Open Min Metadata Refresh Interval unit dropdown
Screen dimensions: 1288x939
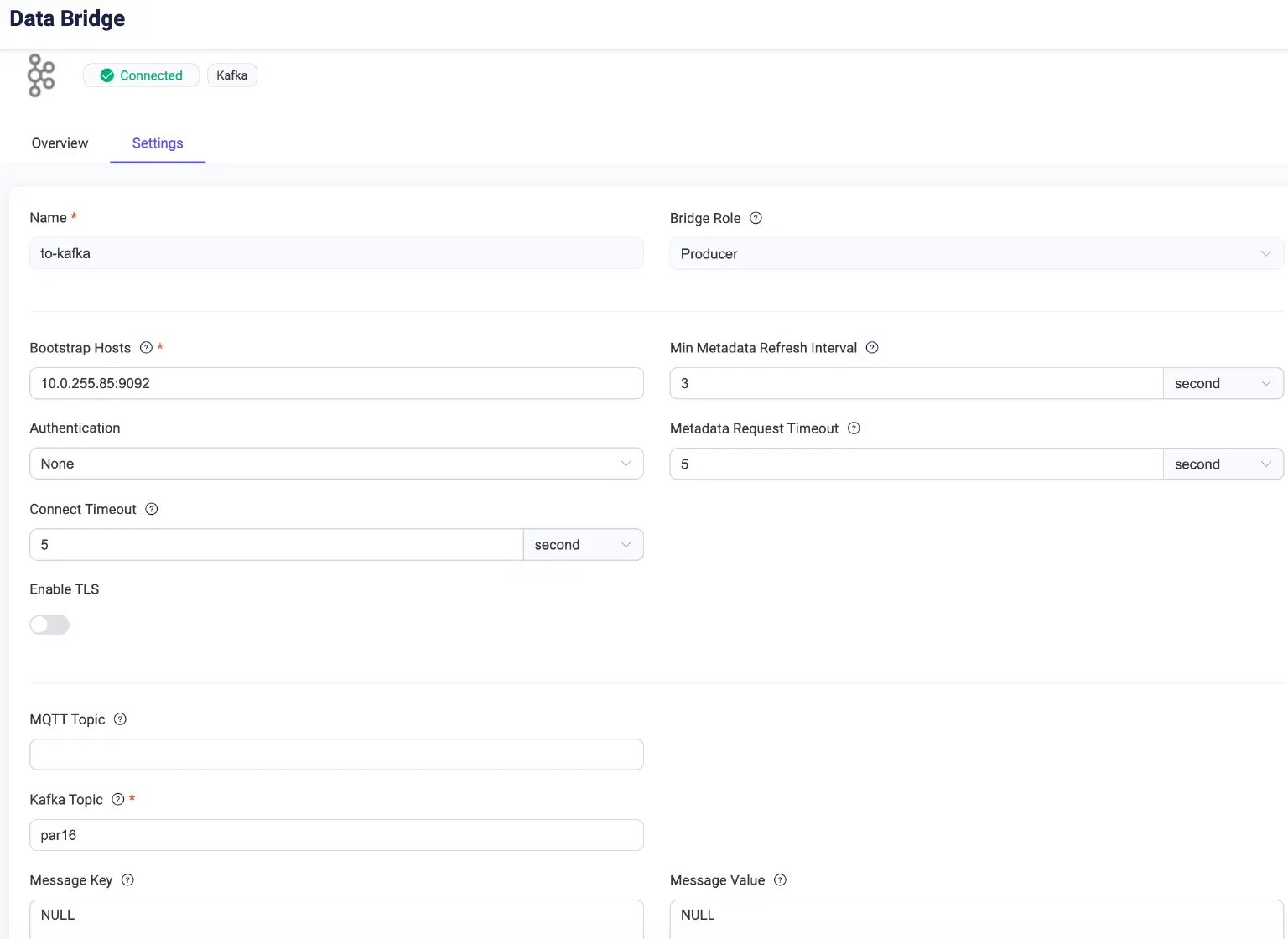point(1223,383)
